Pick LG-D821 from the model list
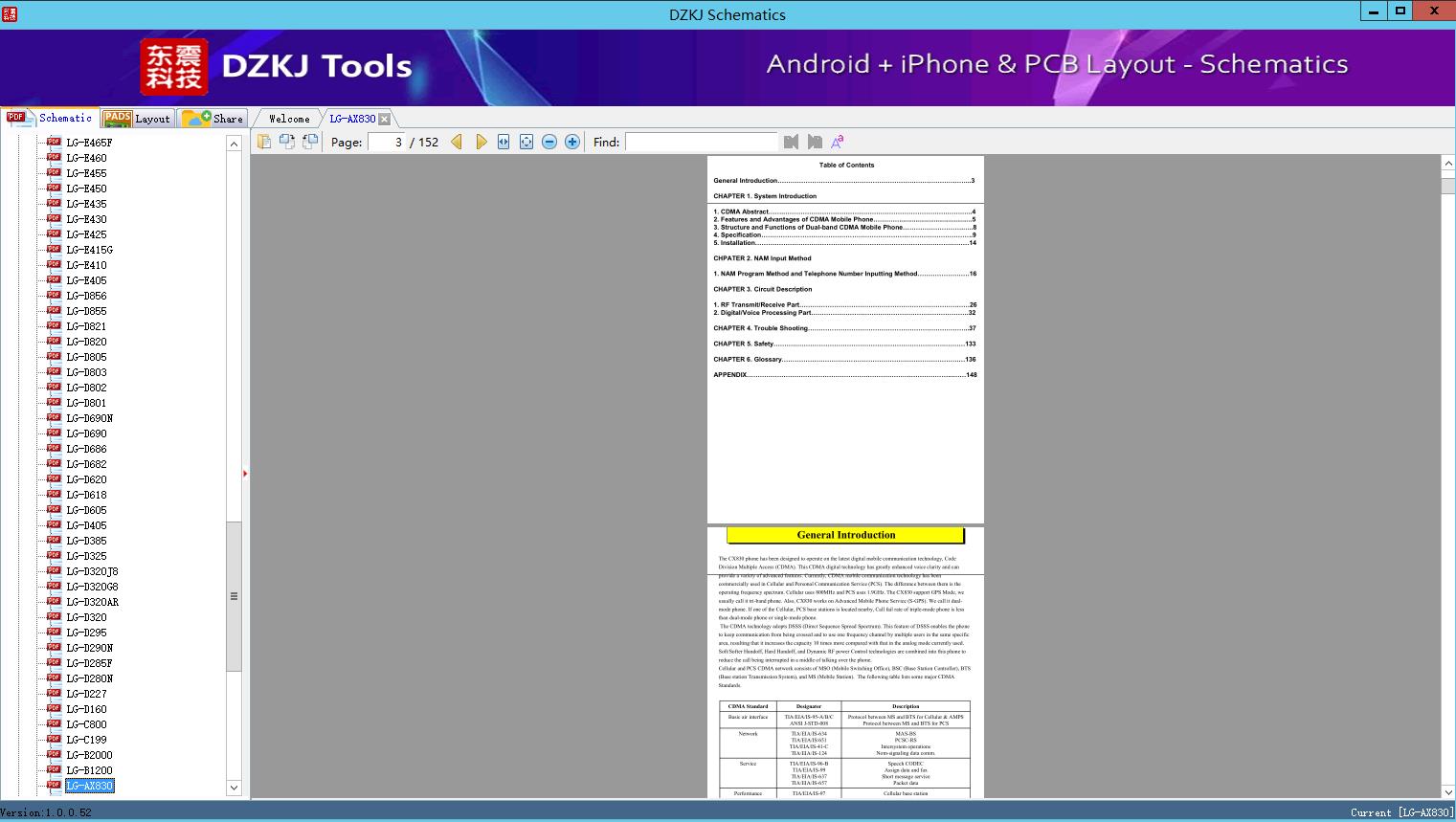1456x822 pixels. 86,326
